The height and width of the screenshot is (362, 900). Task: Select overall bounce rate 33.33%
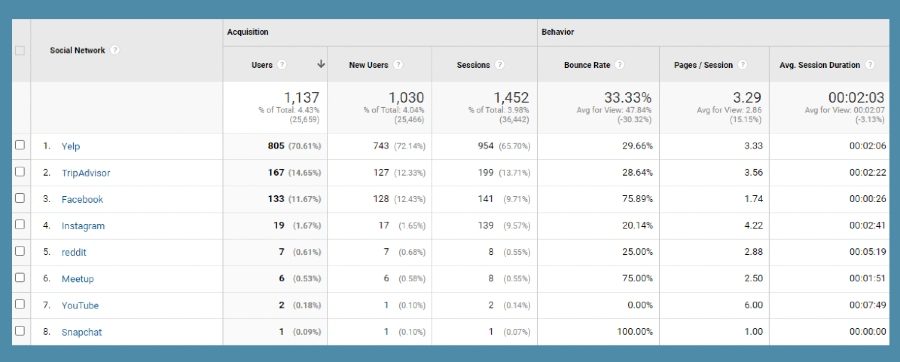point(628,98)
